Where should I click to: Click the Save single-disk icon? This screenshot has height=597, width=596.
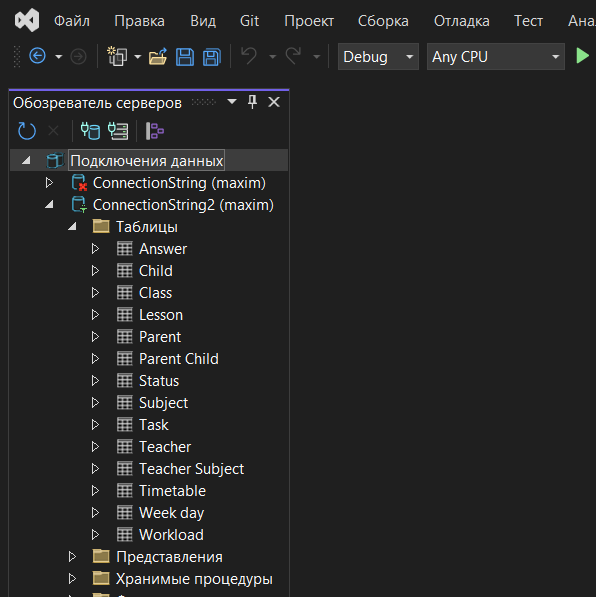click(x=185, y=57)
